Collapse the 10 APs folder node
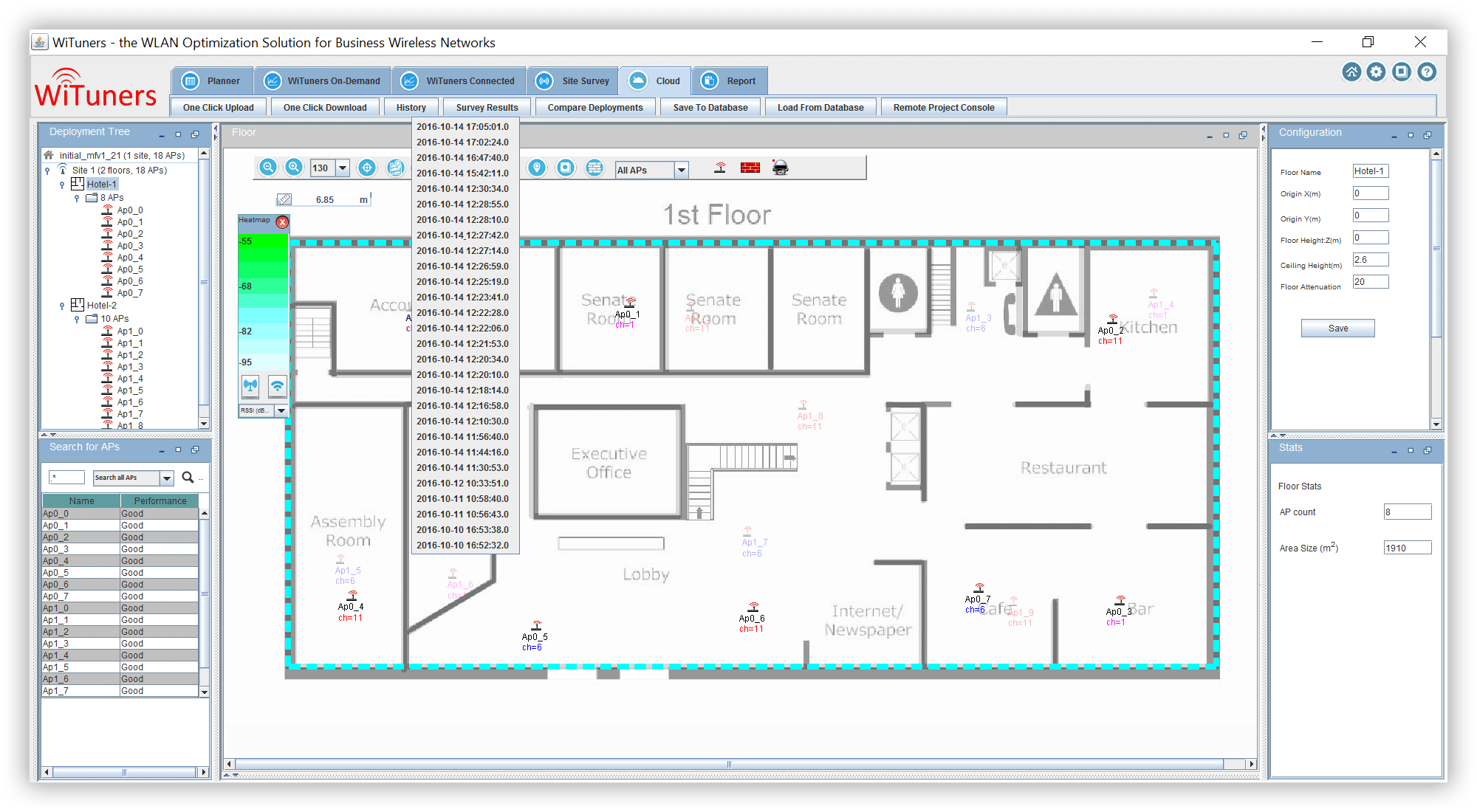Viewport: 1477px width, 812px height. tap(76, 319)
